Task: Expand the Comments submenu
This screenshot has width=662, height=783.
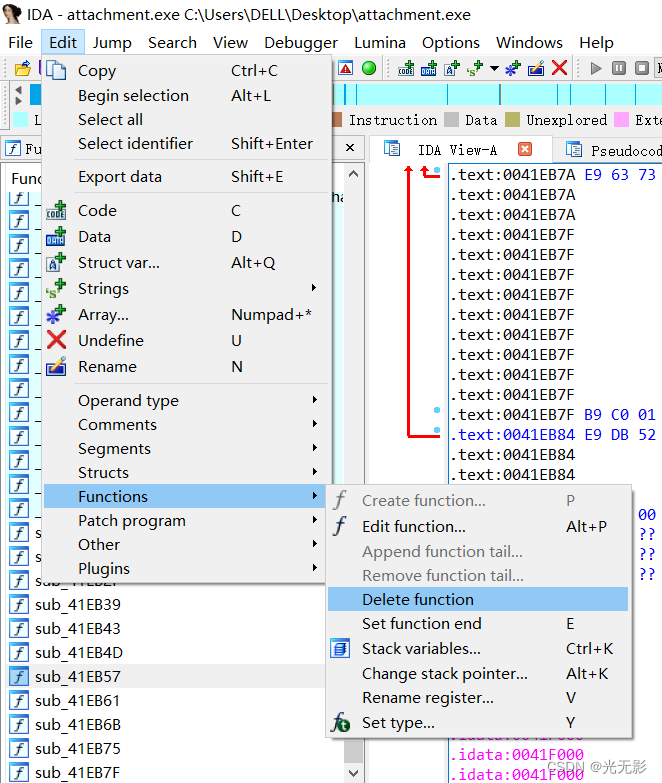Action: (314, 423)
